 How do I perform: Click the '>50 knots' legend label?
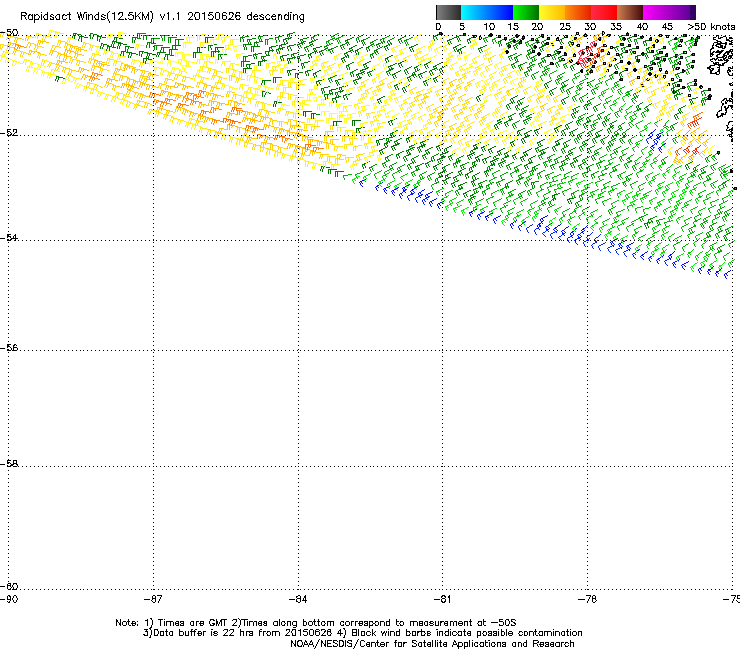tap(711, 27)
